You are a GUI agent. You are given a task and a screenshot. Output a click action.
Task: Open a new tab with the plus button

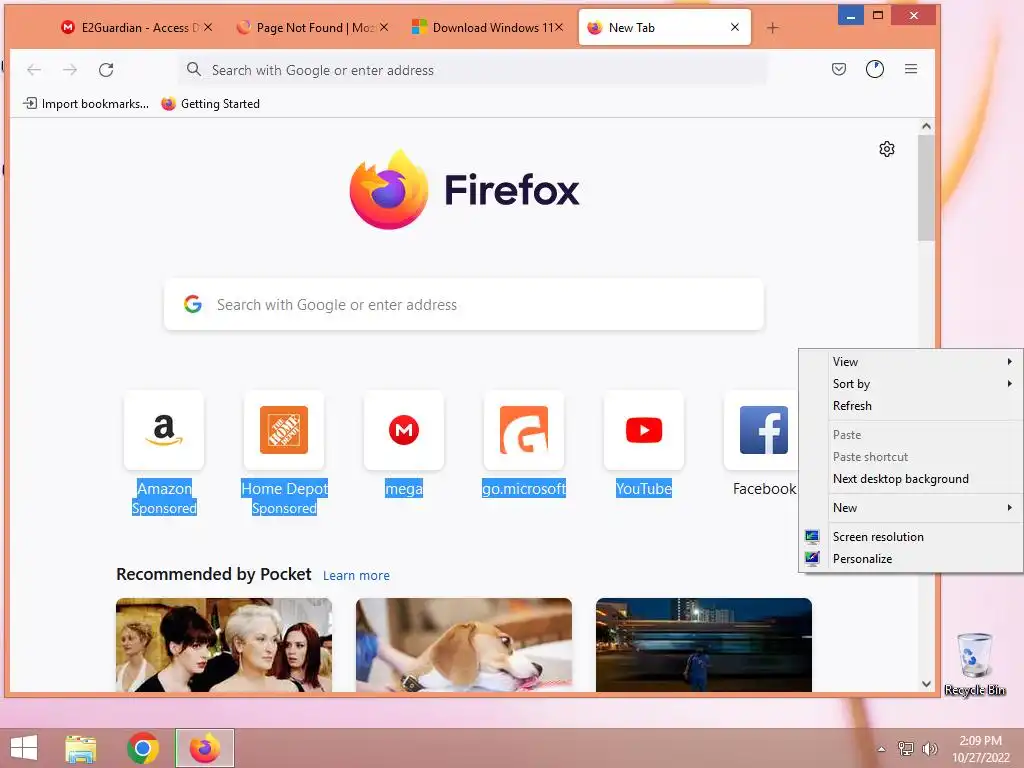(x=773, y=28)
